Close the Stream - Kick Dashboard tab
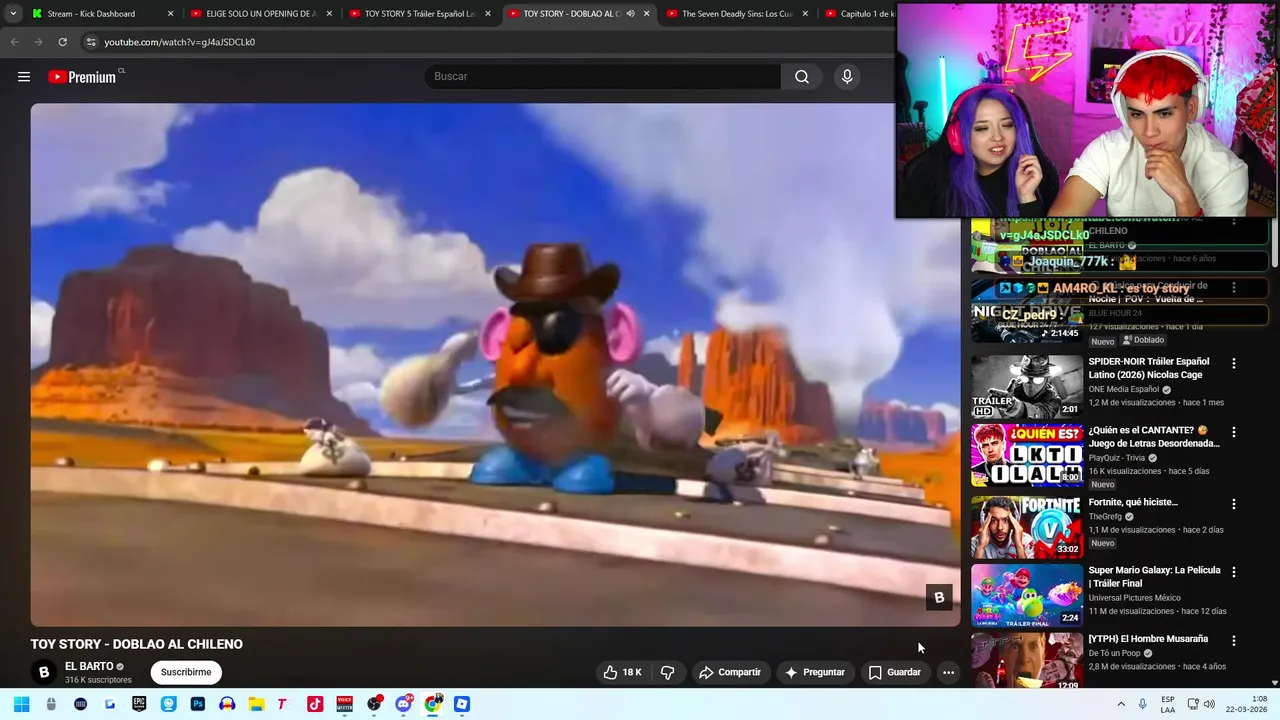1280x720 pixels. coord(170,14)
